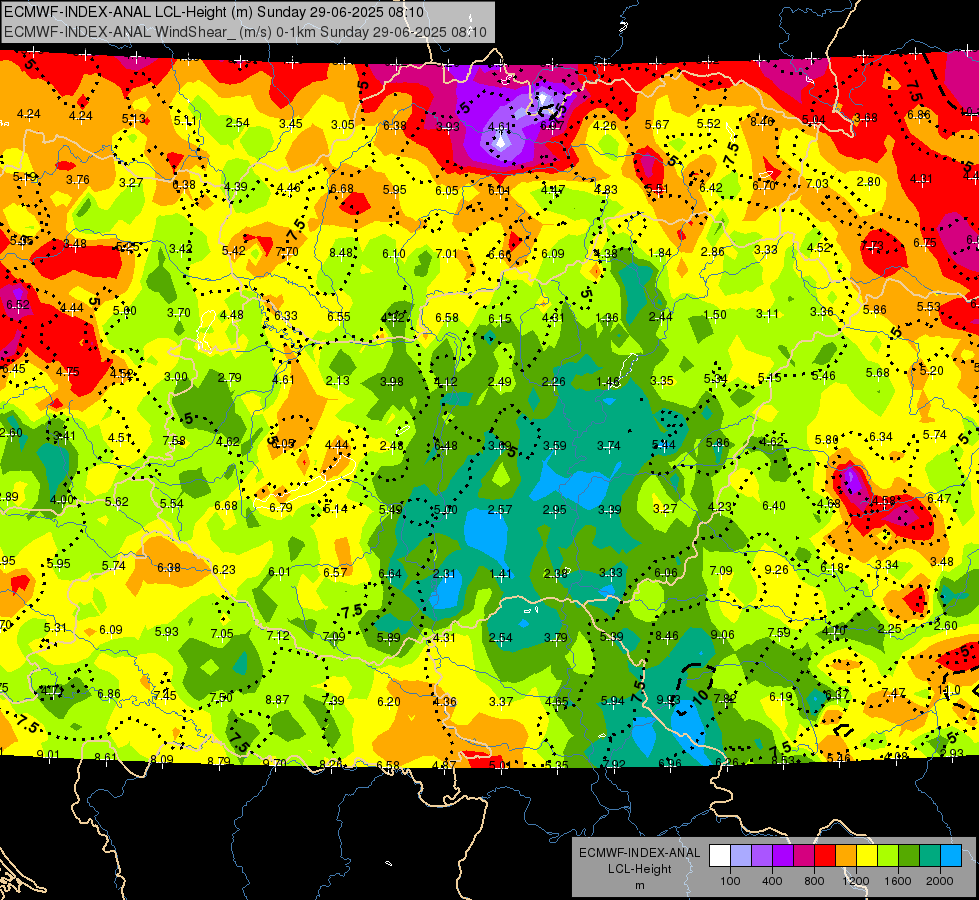Select the map value 7.58
979x900 pixels.
[174, 440]
